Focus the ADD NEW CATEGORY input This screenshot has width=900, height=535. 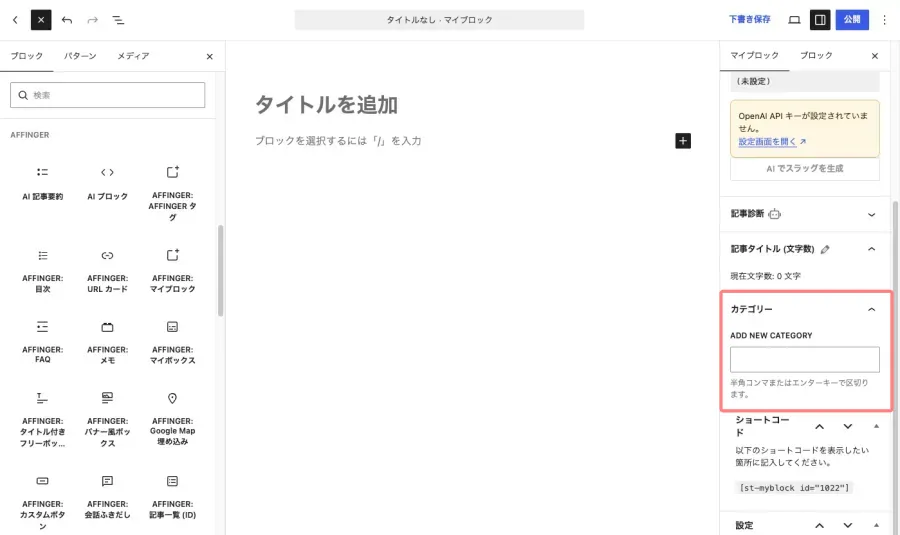pyautogui.click(x=804, y=359)
